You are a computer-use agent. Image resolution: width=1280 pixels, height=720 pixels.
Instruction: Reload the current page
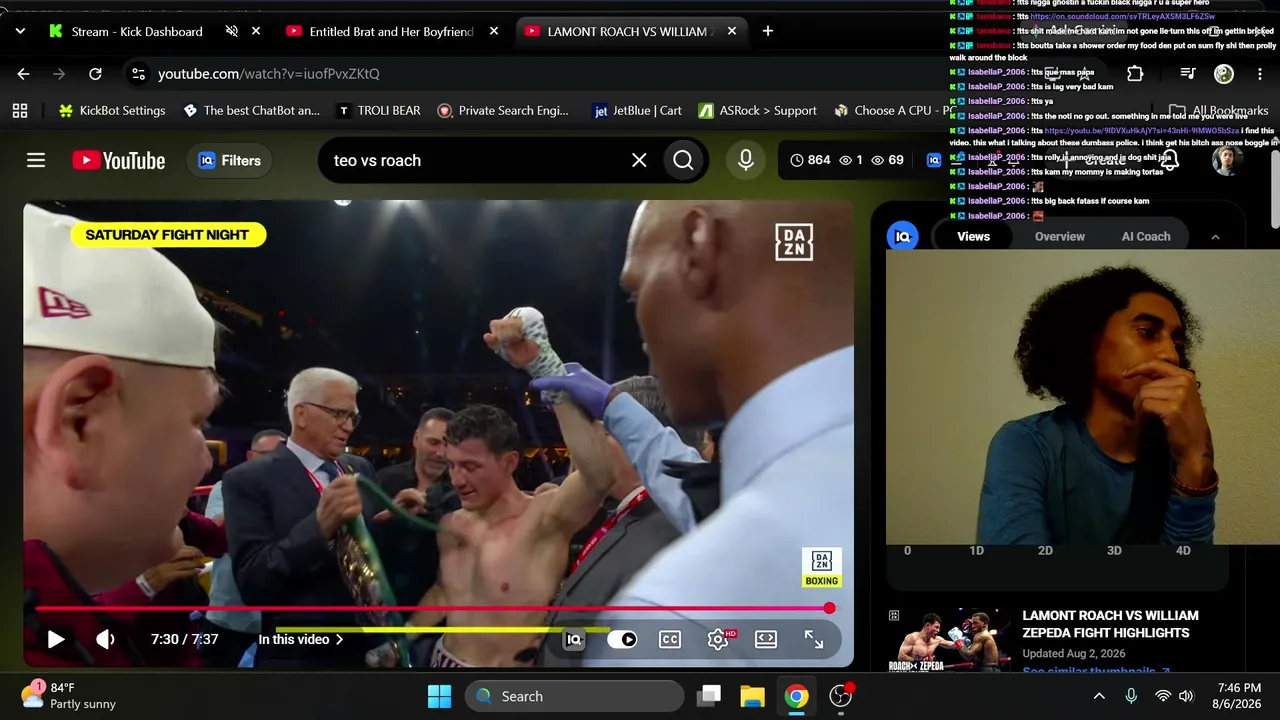95,74
